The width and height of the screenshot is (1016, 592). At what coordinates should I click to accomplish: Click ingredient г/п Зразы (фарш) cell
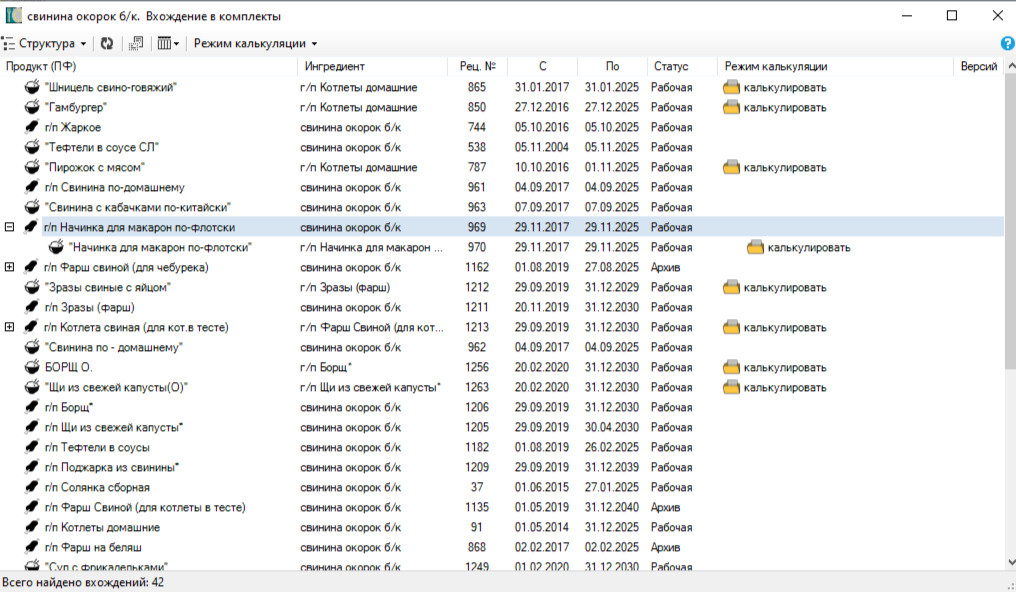pyautogui.click(x=345, y=287)
